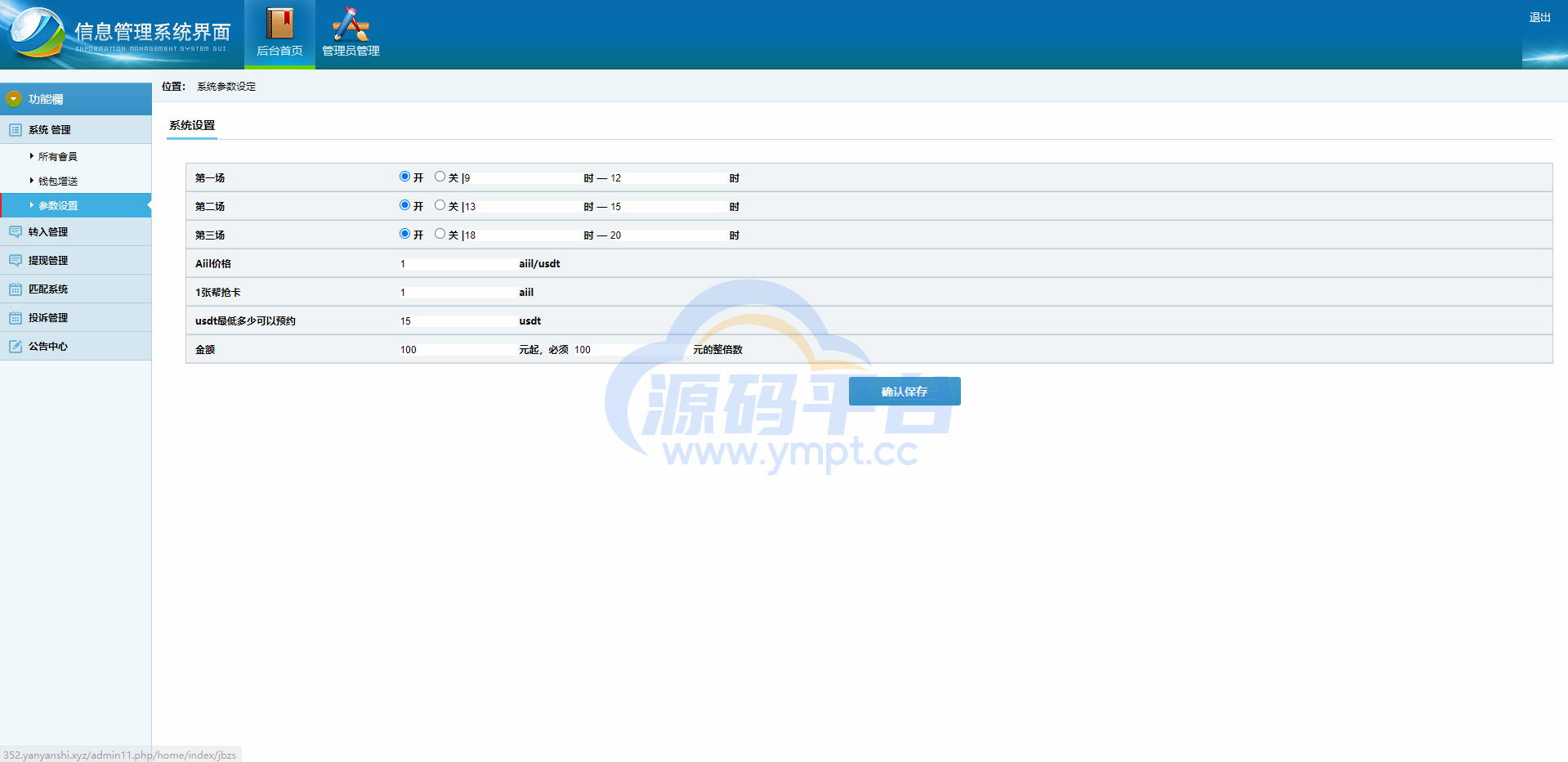Open 钱包增送 submenu item
The height and width of the screenshot is (762, 1568).
click(57, 182)
